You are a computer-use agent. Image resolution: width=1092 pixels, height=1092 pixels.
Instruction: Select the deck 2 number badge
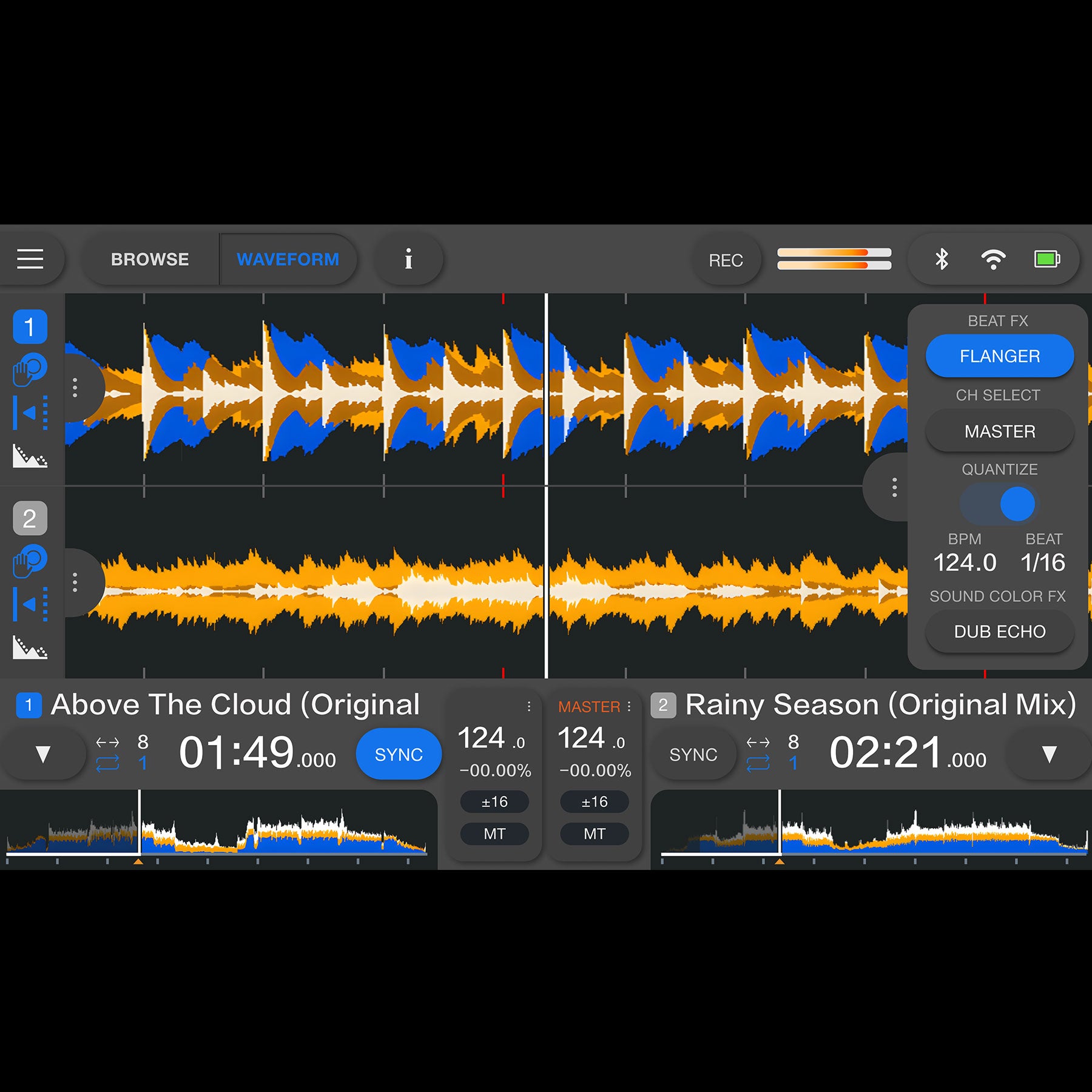(30, 518)
